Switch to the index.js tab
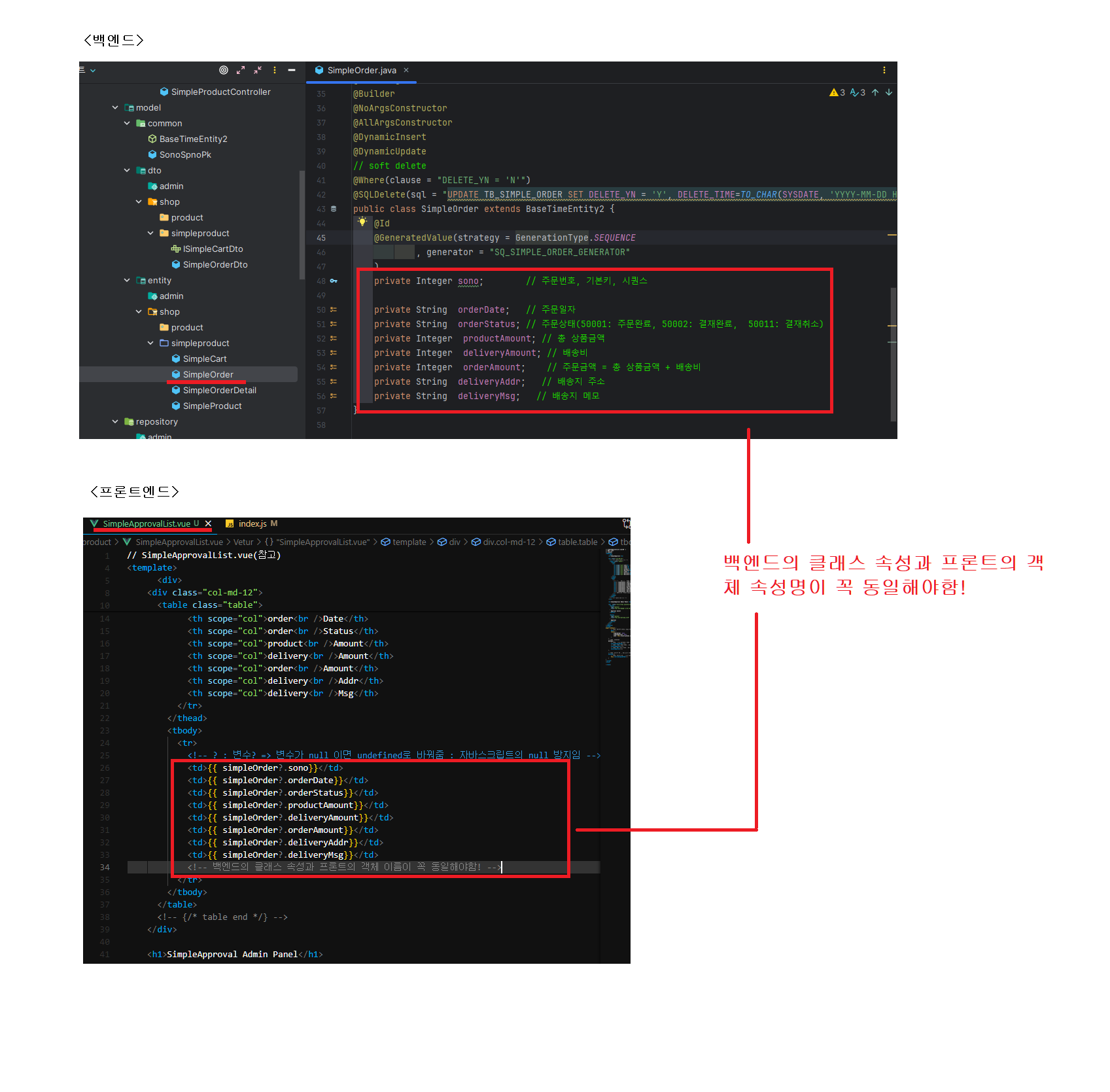Image resolution: width=1110 pixels, height=1092 pixels. [x=252, y=523]
